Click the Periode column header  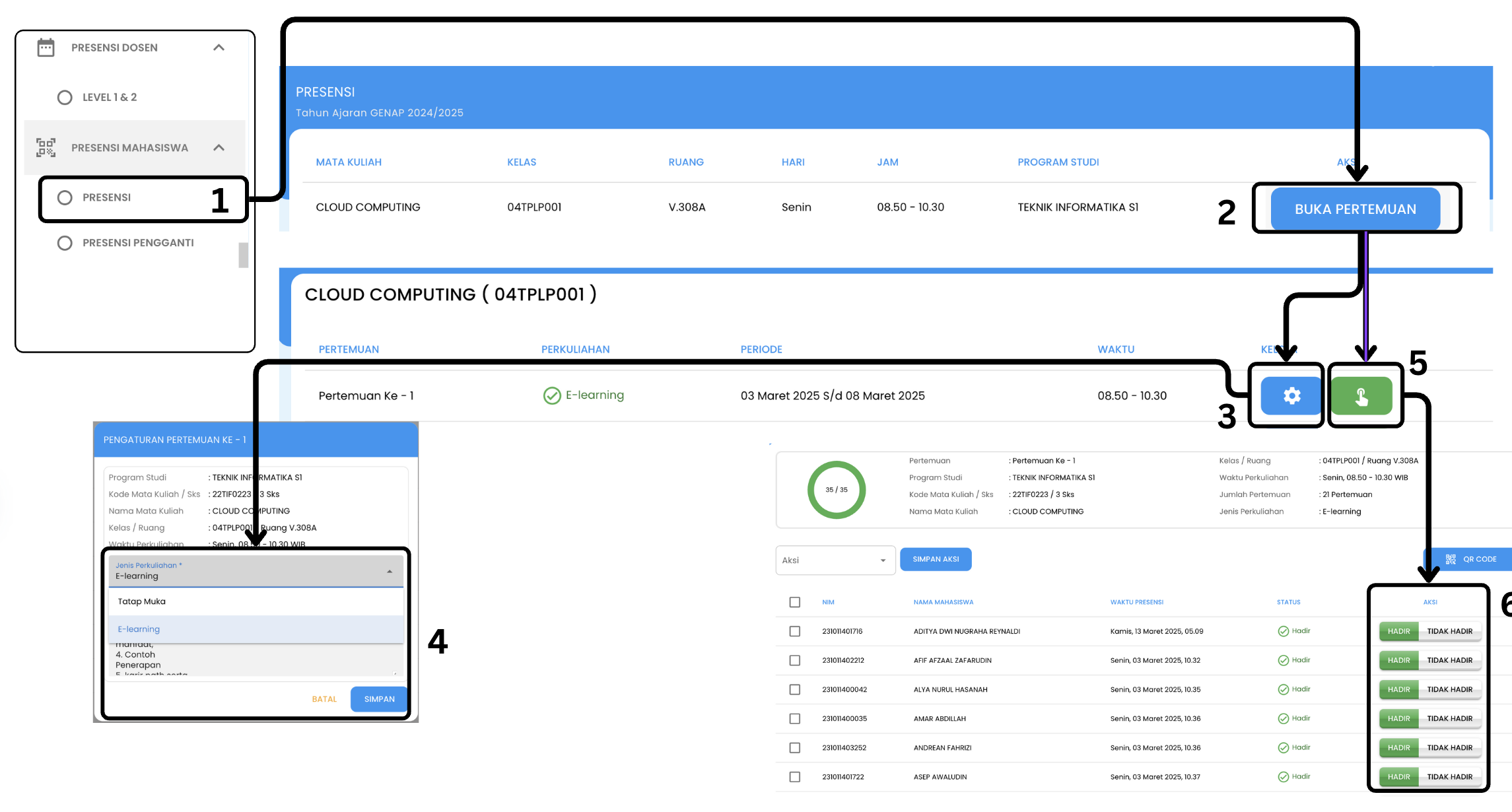click(x=761, y=349)
